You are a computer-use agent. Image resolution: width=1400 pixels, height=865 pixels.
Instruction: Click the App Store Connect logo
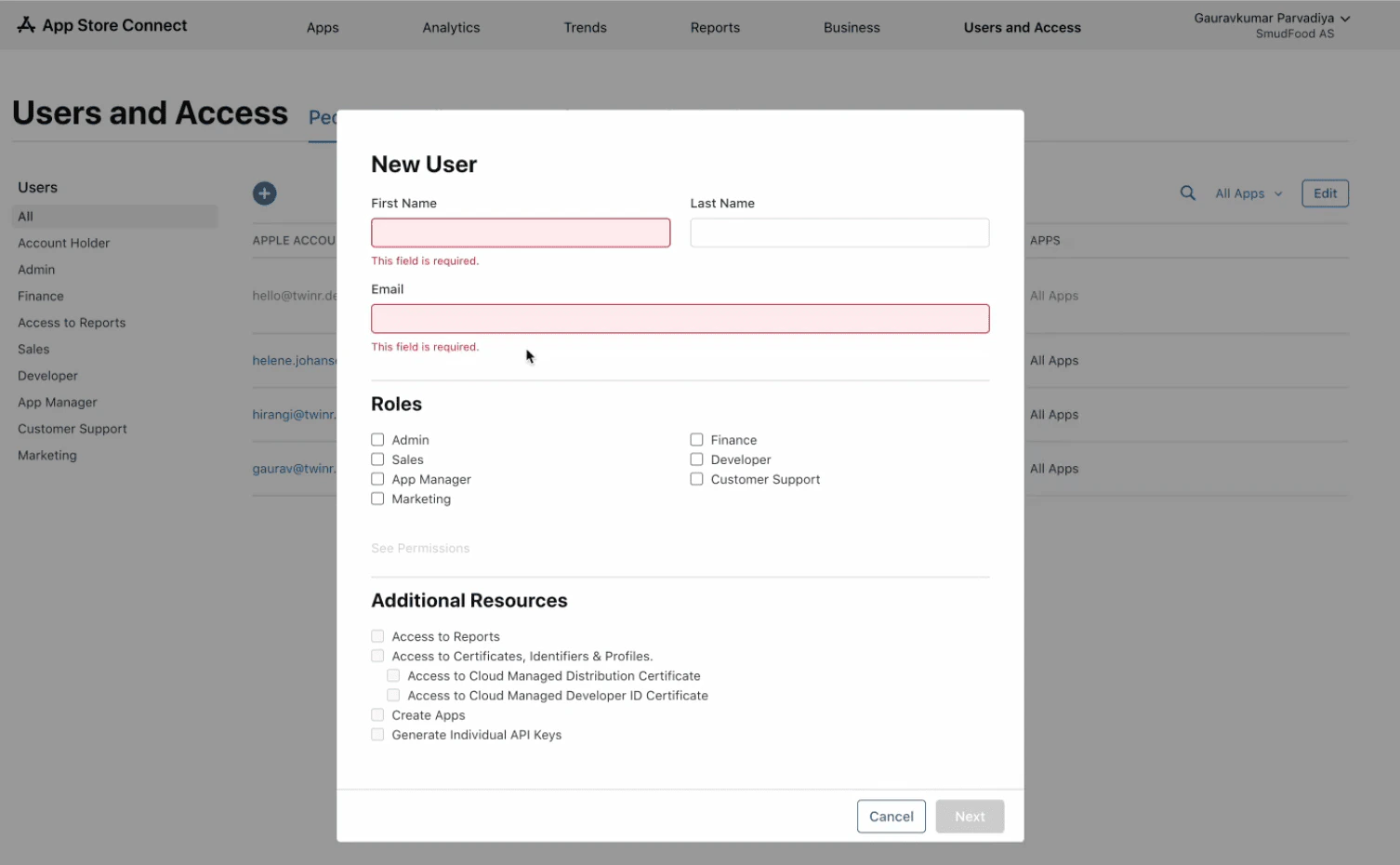click(x=102, y=25)
